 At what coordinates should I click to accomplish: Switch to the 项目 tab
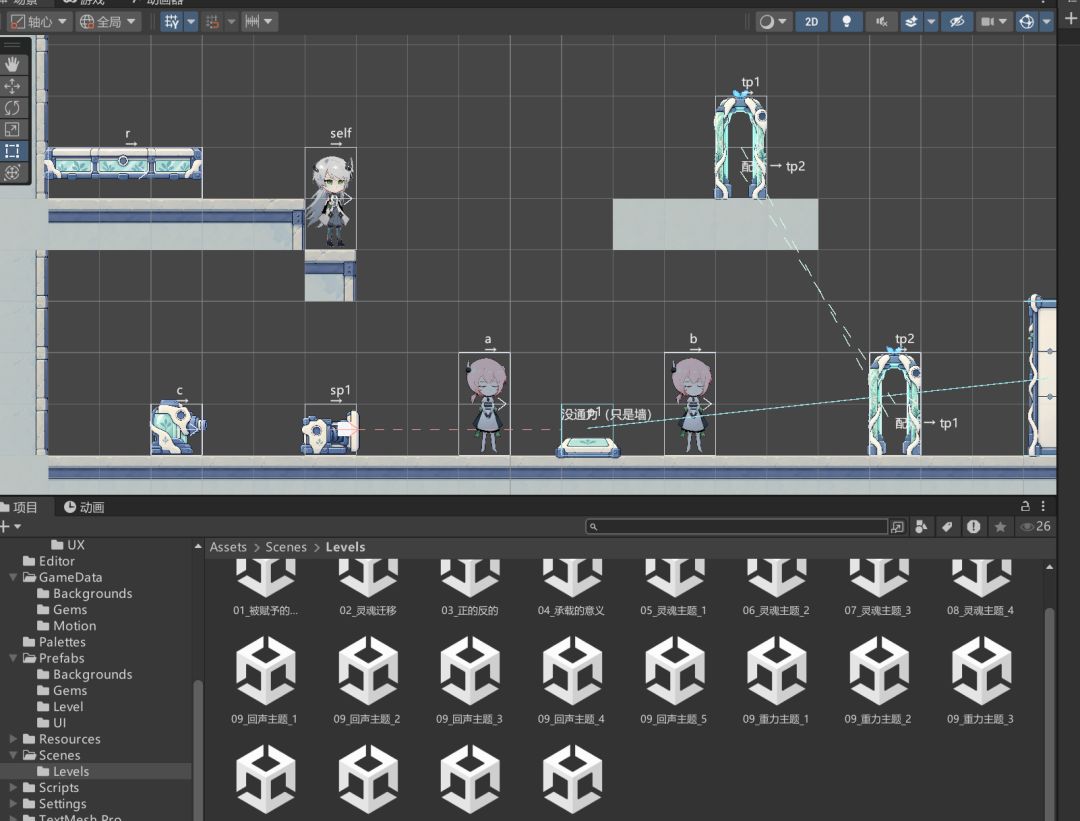(21, 508)
